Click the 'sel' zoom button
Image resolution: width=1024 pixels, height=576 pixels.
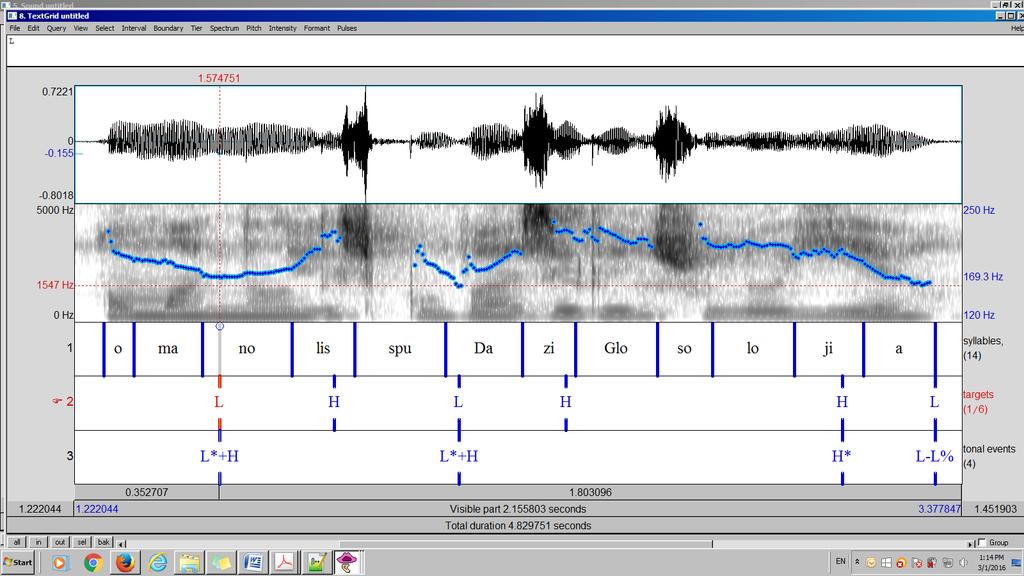(82, 542)
